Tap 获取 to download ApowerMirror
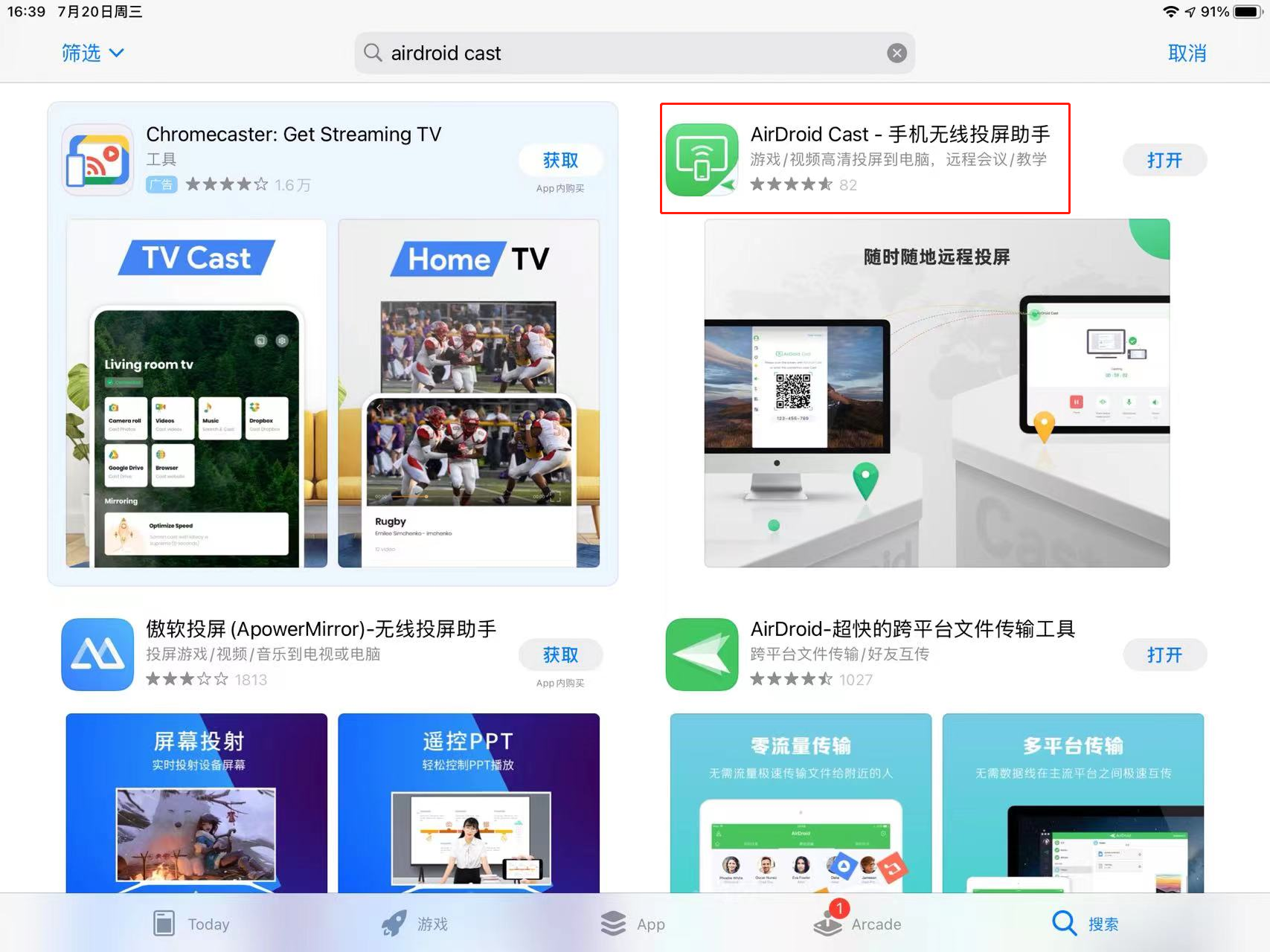This screenshot has height=952, width=1270. coord(560,654)
